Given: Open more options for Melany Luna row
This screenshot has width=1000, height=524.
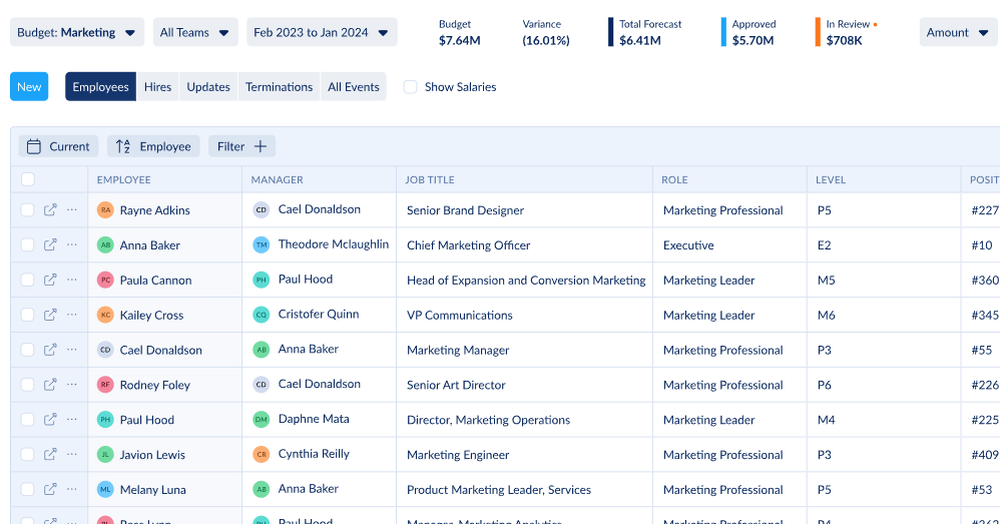Looking at the screenshot, I should (71, 489).
